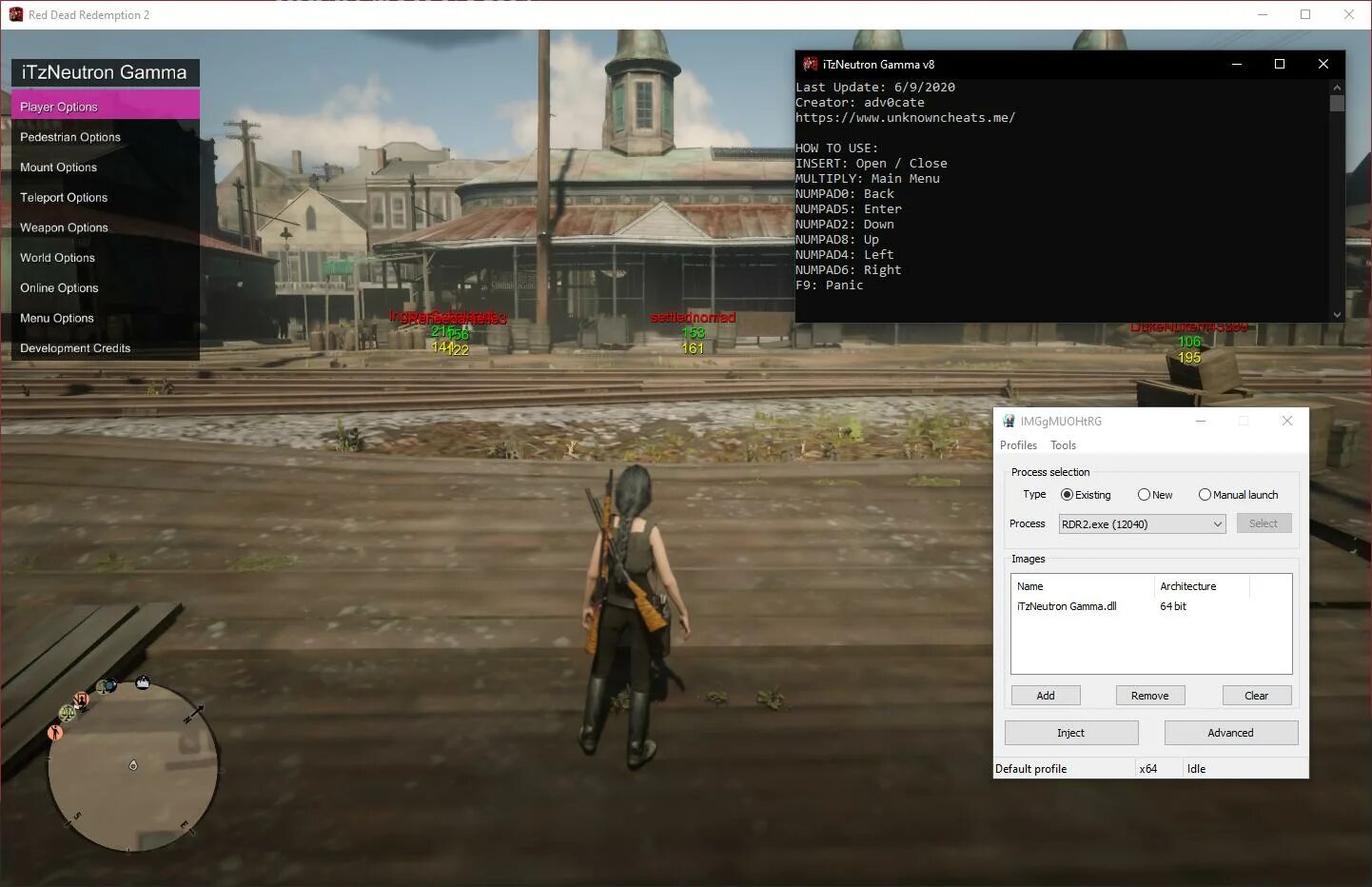Minimize the iTzNeutron Gamma v8 console
The width and height of the screenshot is (1372, 887).
coord(1237,64)
